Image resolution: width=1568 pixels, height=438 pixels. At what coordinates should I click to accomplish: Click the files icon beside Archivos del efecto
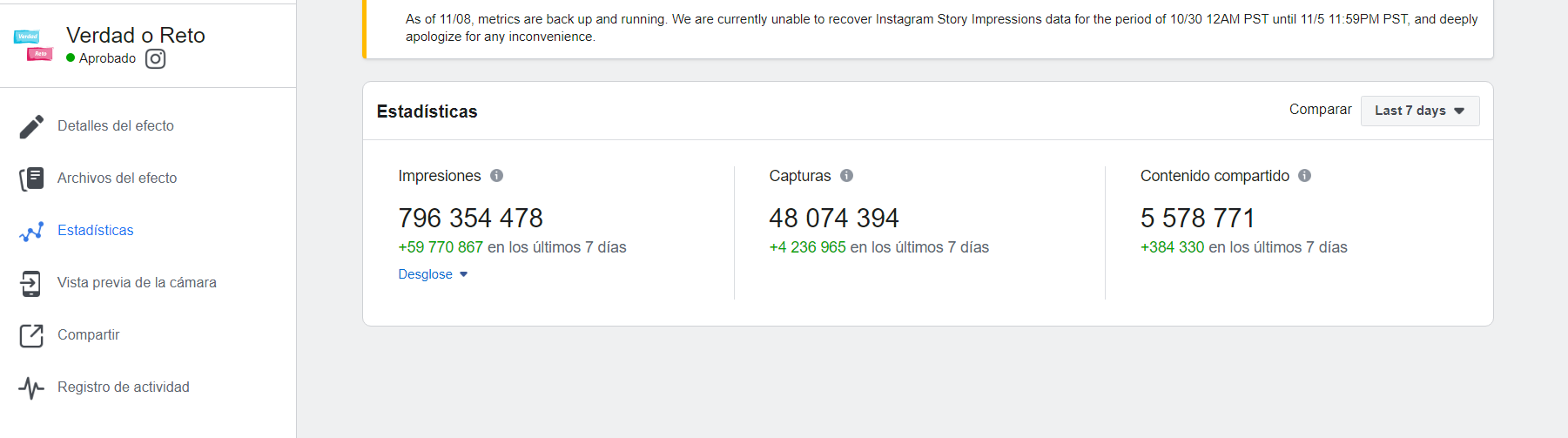pyautogui.click(x=31, y=179)
